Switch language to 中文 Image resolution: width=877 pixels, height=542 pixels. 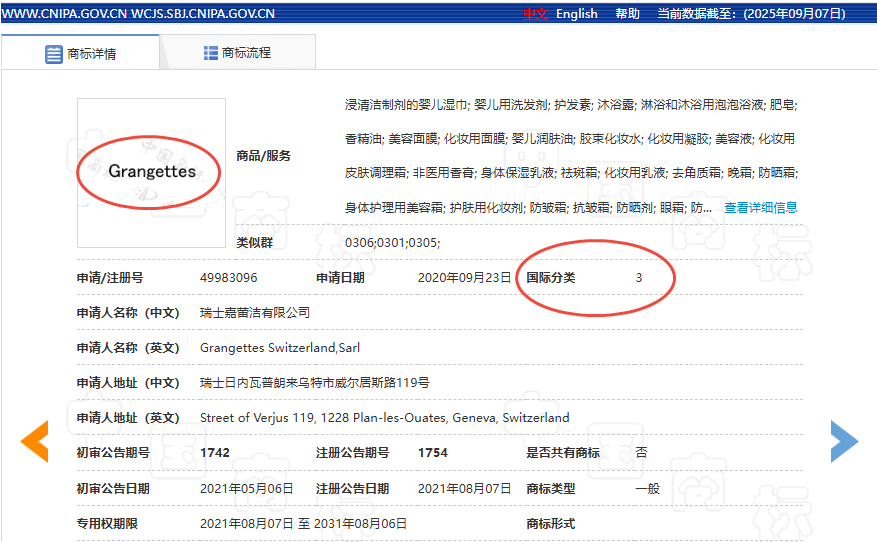click(x=535, y=13)
